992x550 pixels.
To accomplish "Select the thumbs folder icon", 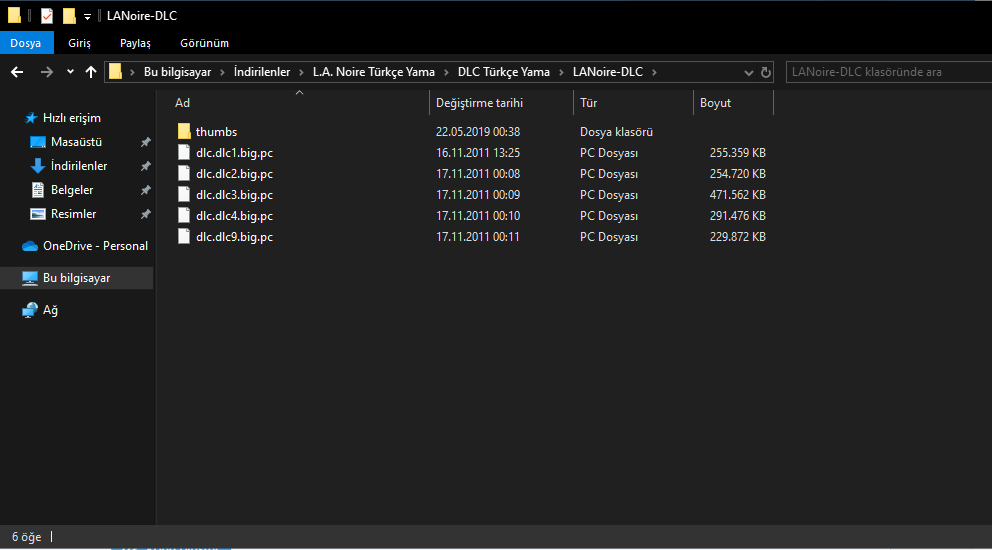I will (x=184, y=132).
